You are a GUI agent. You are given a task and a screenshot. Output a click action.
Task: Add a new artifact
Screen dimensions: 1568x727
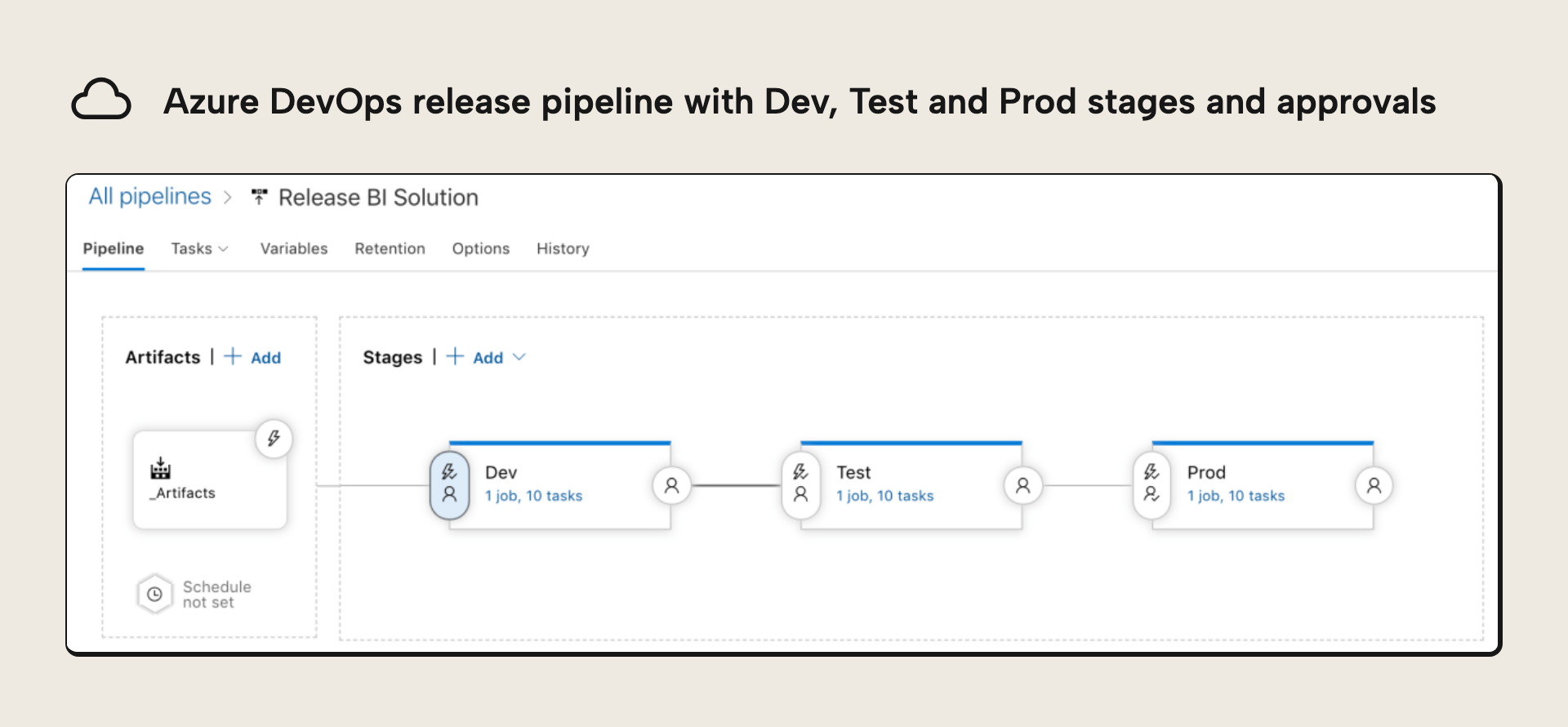tap(265, 358)
